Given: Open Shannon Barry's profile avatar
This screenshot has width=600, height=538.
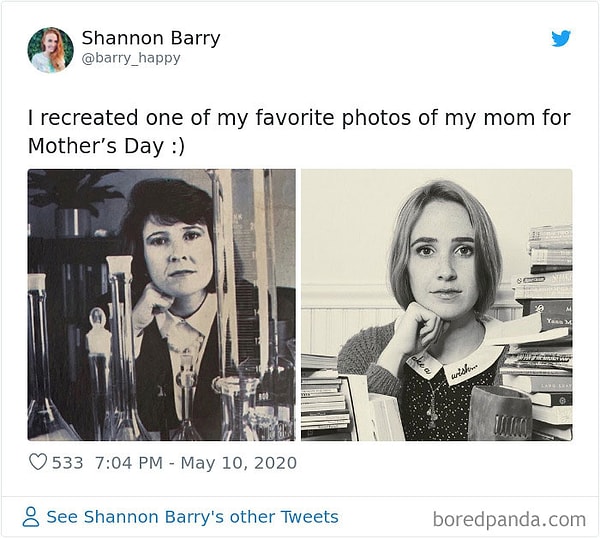Looking at the screenshot, I should tap(50, 49).
